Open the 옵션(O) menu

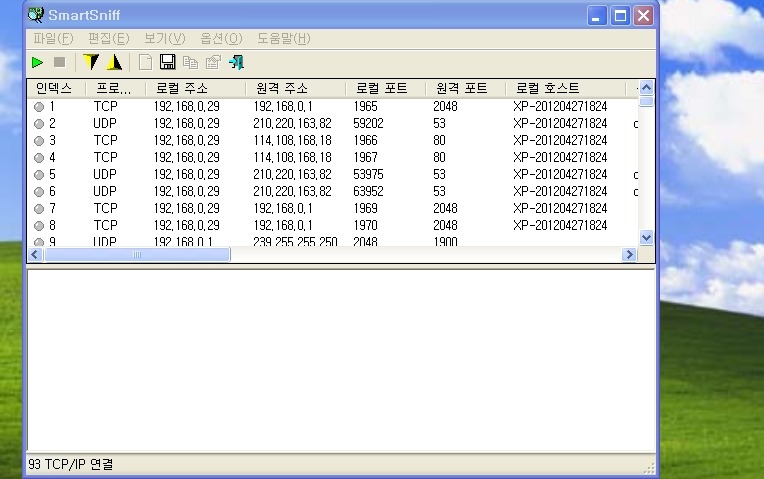pos(221,38)
